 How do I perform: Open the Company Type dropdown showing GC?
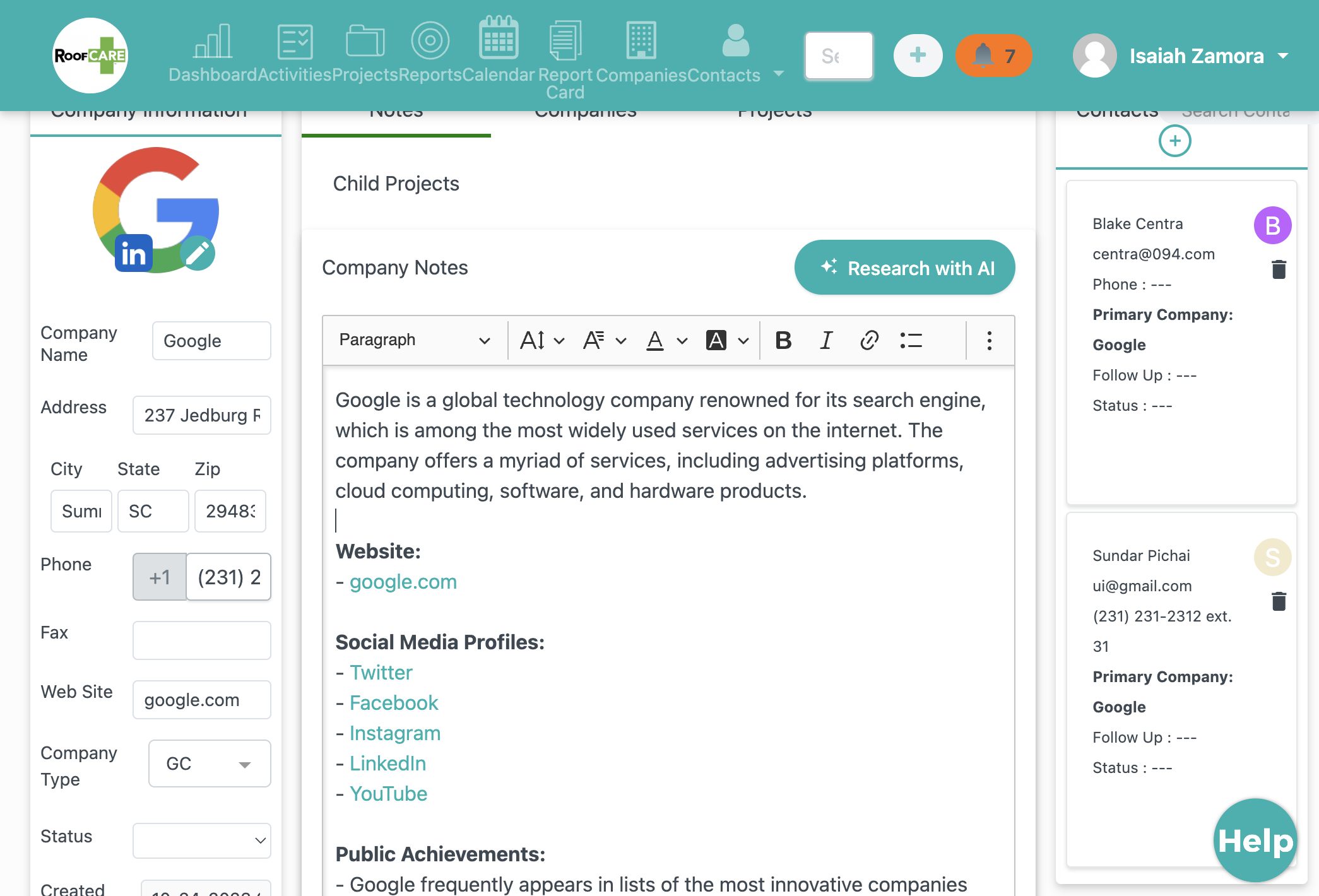210,763
